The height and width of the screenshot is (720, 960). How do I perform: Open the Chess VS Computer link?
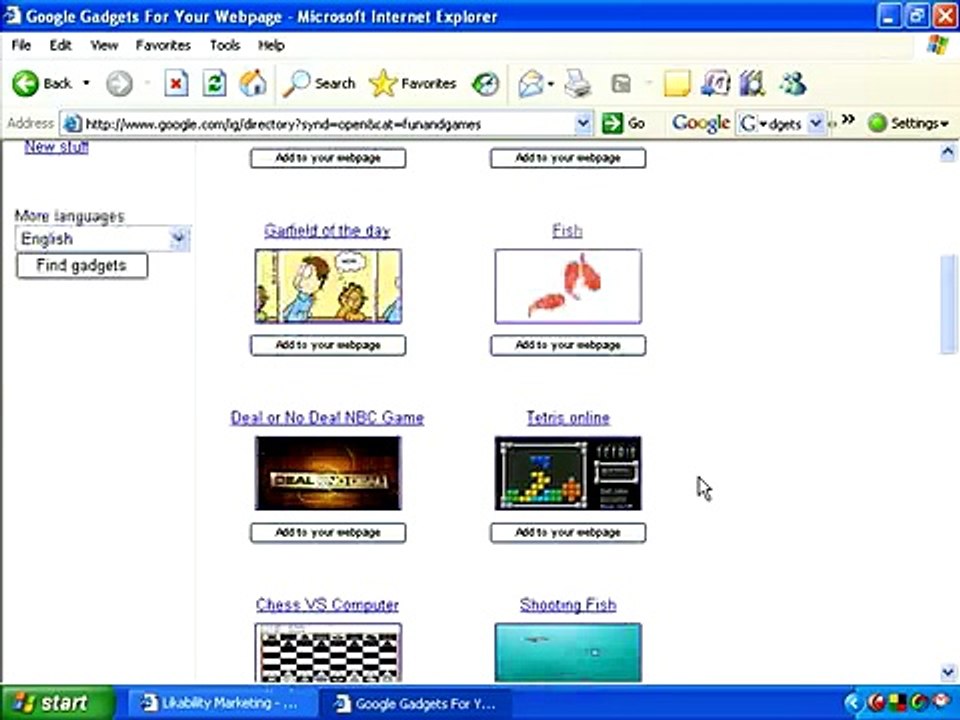tap(328, 604)
